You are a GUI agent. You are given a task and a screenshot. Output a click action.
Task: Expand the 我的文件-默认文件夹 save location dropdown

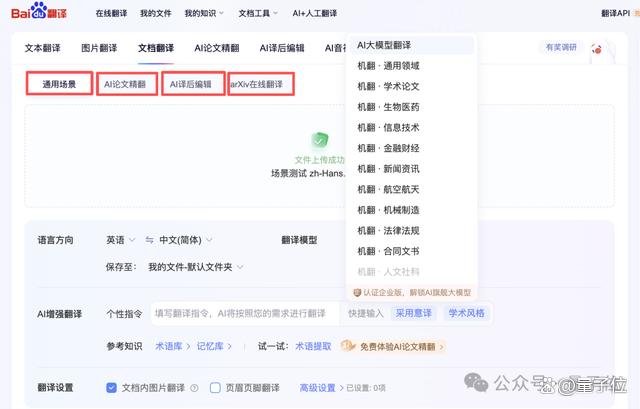tap(196, 267)
